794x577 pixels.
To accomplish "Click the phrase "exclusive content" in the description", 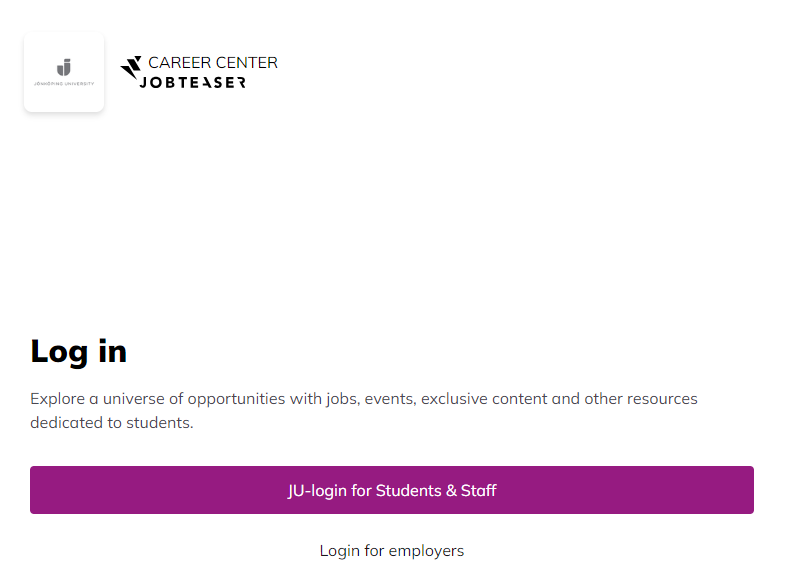I will click(x=484, y=399).
